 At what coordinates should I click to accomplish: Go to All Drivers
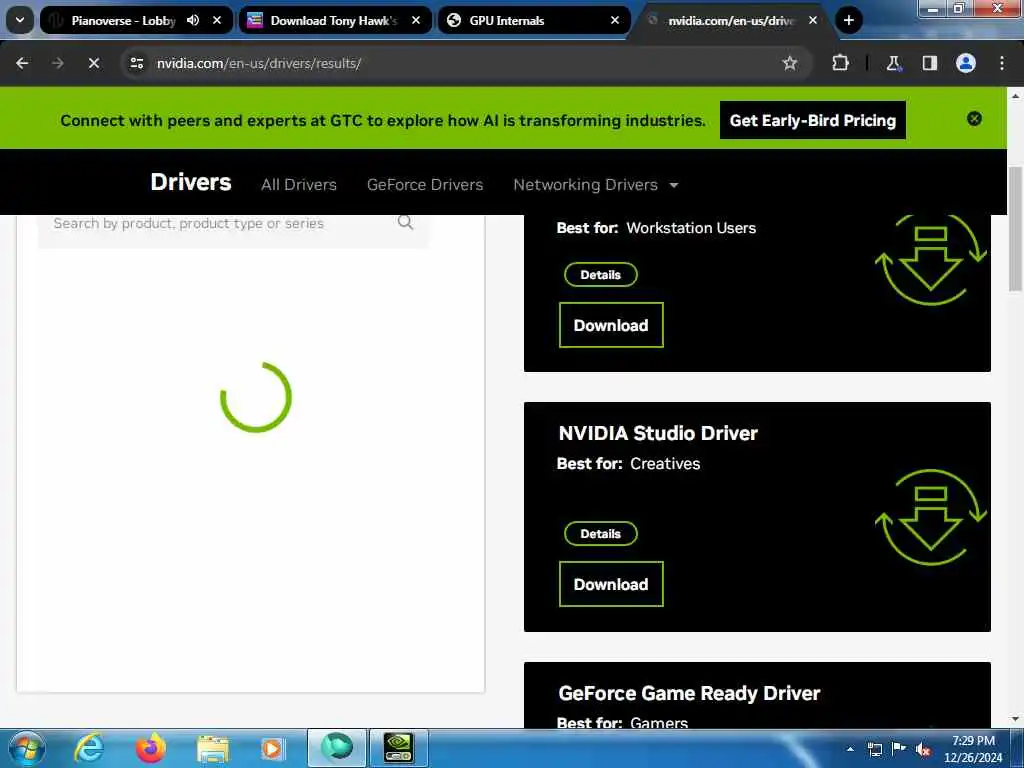coord(299,185)
